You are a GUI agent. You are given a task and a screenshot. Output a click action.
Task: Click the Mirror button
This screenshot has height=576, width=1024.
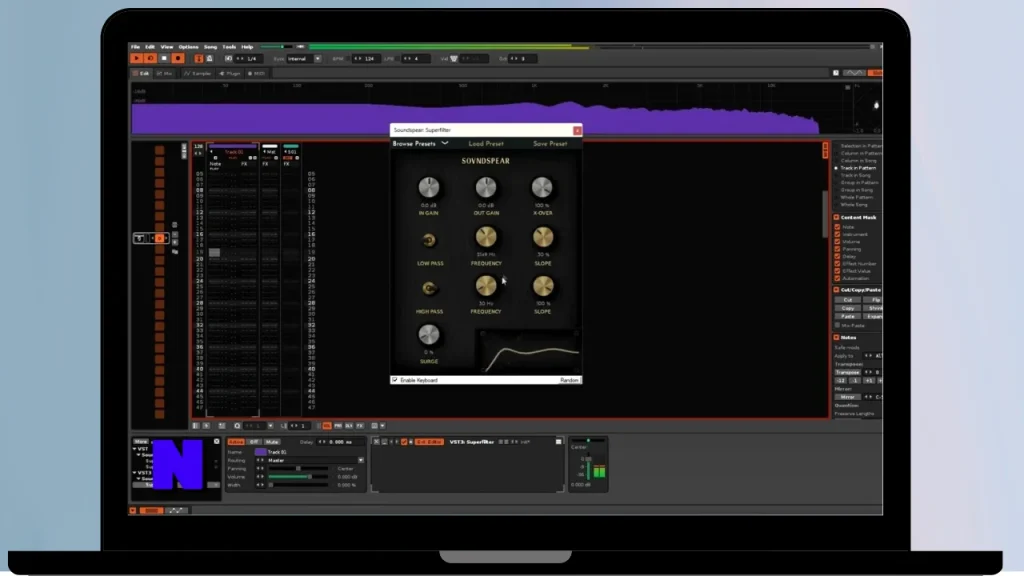coord(848,397)
